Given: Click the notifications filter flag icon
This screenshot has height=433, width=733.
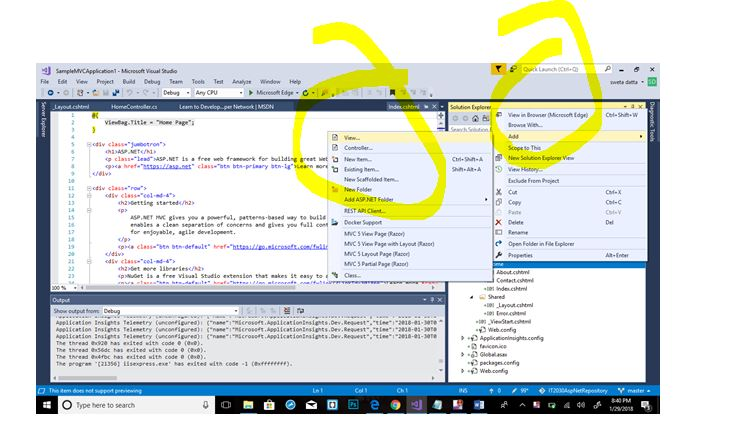Looking at the screenshot, I should (498, 69).
